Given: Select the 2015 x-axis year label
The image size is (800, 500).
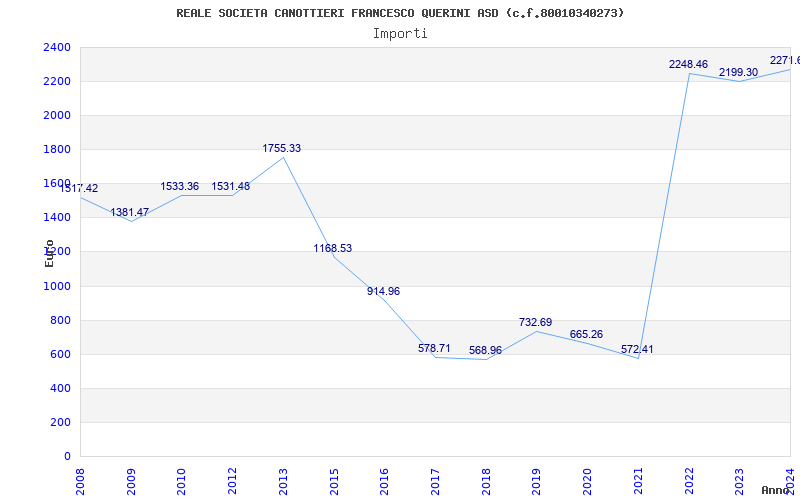Looking at the screenshot, I should click(334, 481).
